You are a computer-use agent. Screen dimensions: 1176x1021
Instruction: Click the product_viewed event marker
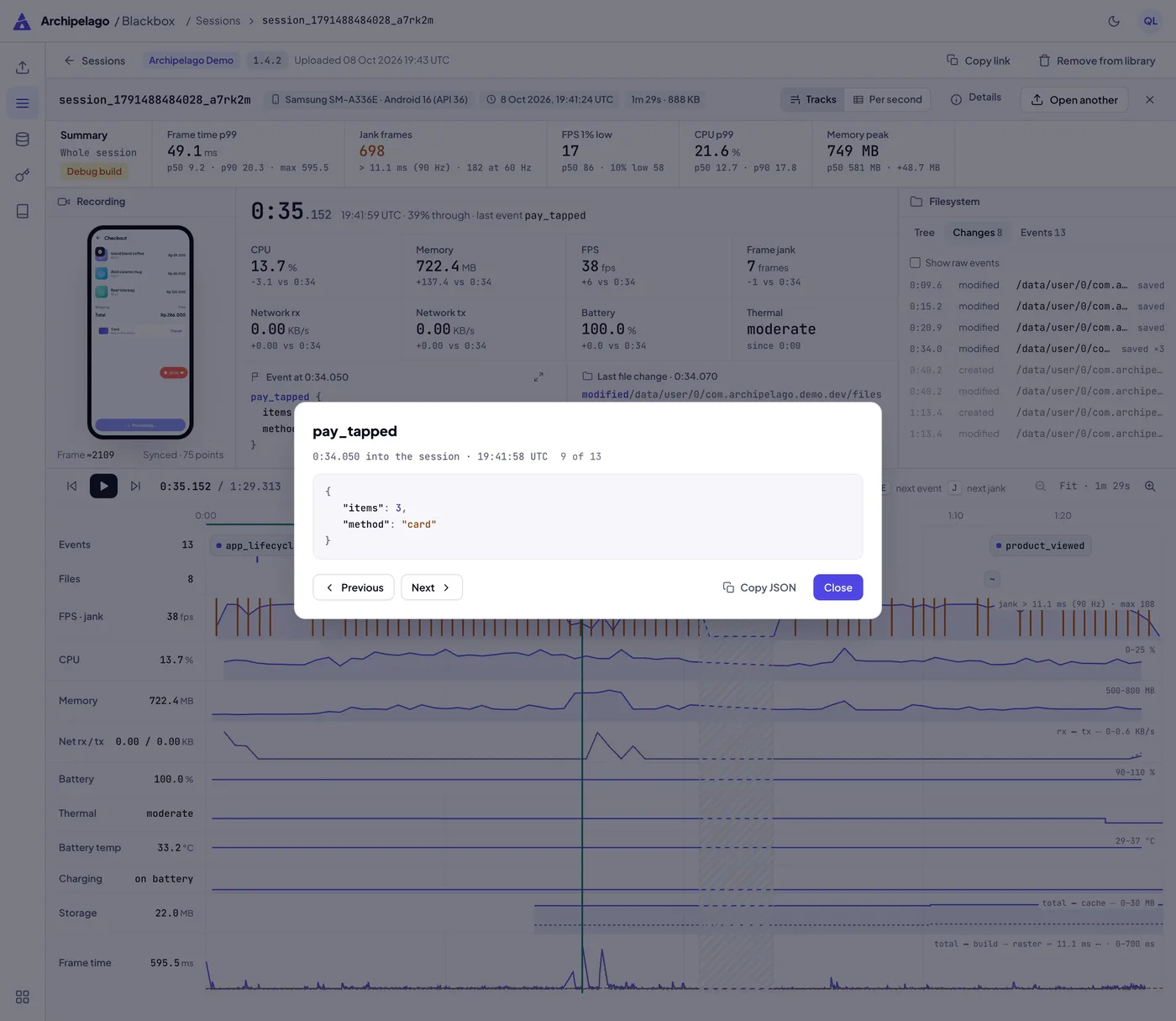(1040, 545)
